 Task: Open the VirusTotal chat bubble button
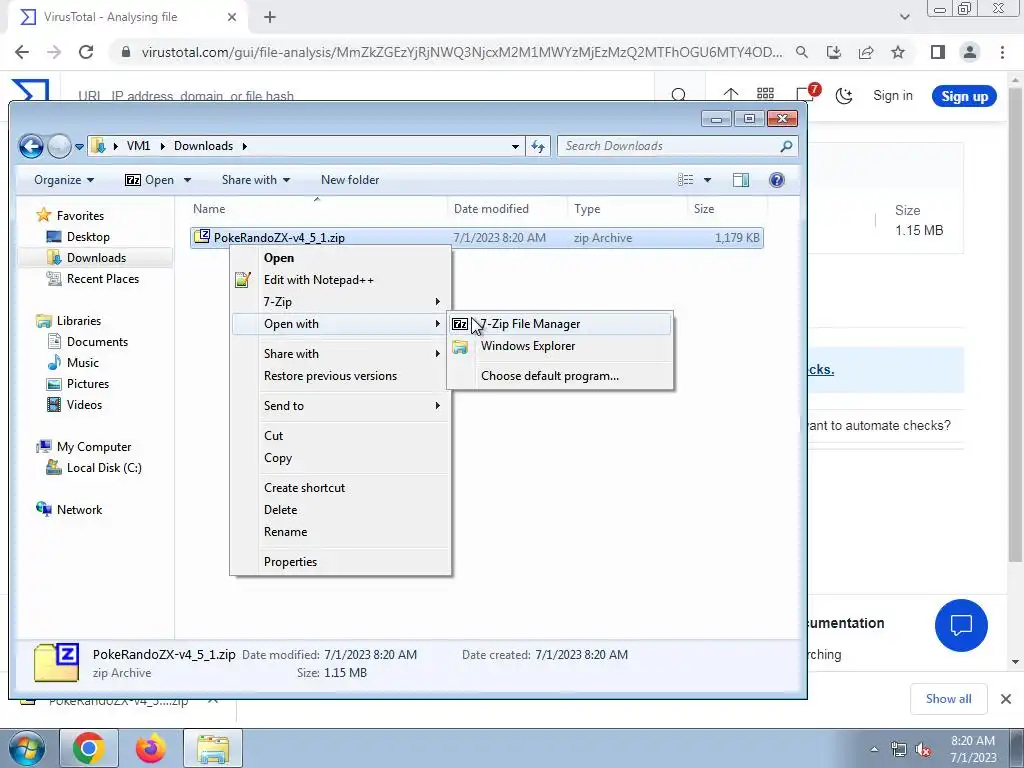961,626
